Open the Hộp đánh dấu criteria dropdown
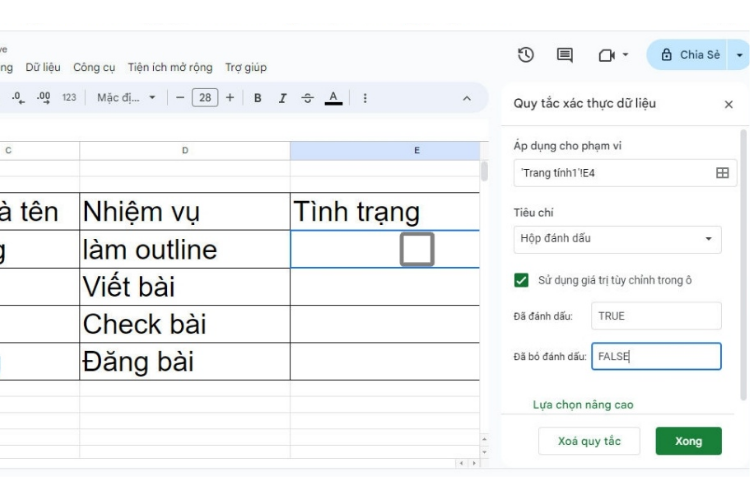Screen dimensions: 750x500 point(617,239)
